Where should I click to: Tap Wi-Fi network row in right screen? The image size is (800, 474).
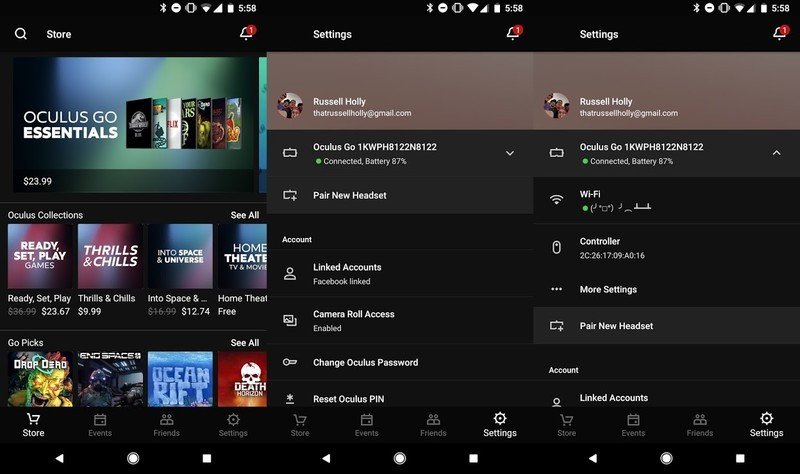pos(666,200)
